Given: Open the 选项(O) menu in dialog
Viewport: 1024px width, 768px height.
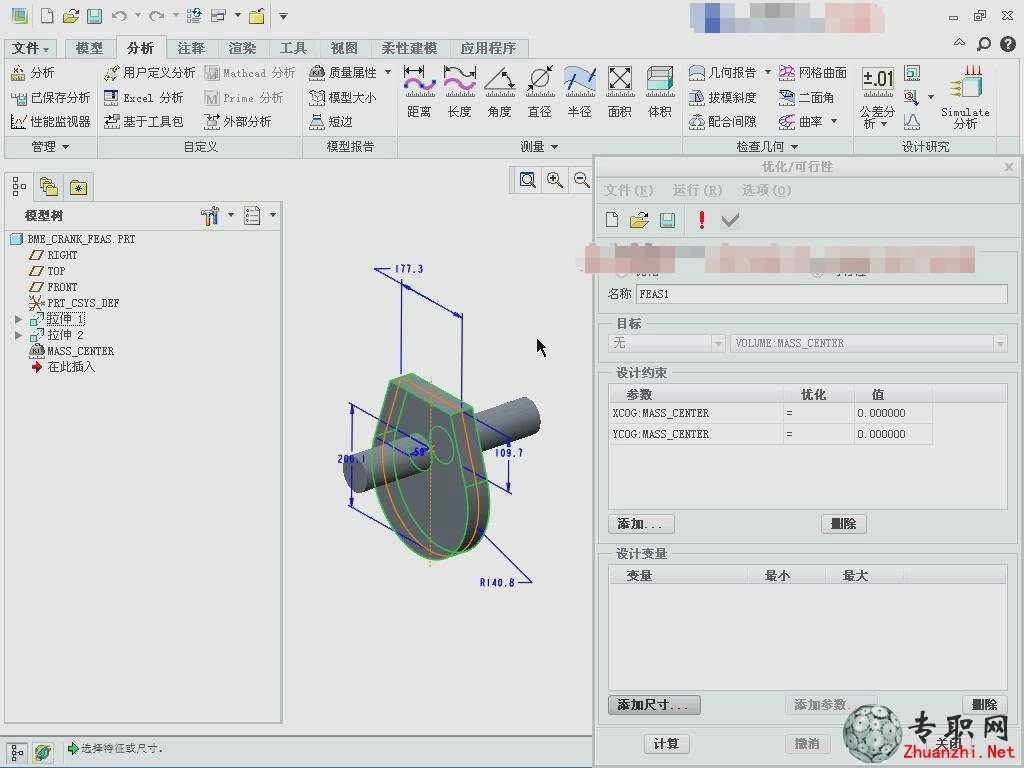Looking at the screenshot, I should point(766,190).
